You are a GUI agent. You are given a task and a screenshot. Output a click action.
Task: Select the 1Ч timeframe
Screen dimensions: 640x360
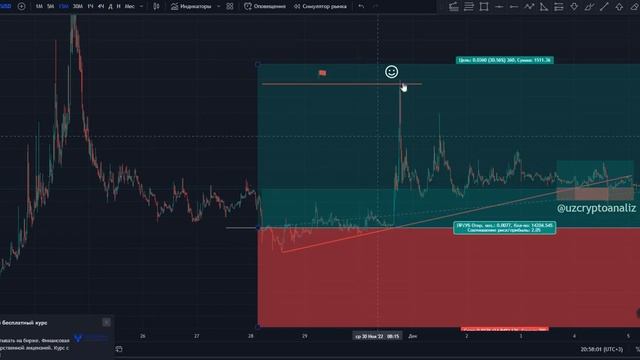pos(90,6)
